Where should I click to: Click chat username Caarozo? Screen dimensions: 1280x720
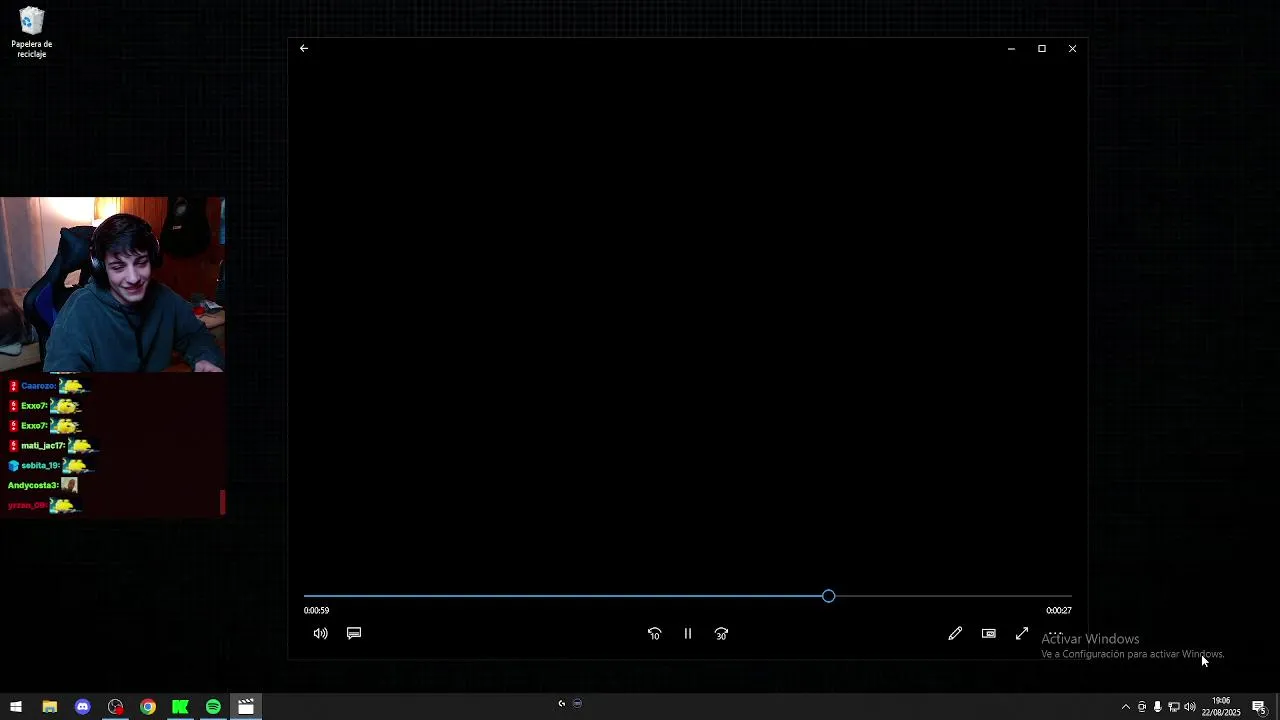coord(39,386)
